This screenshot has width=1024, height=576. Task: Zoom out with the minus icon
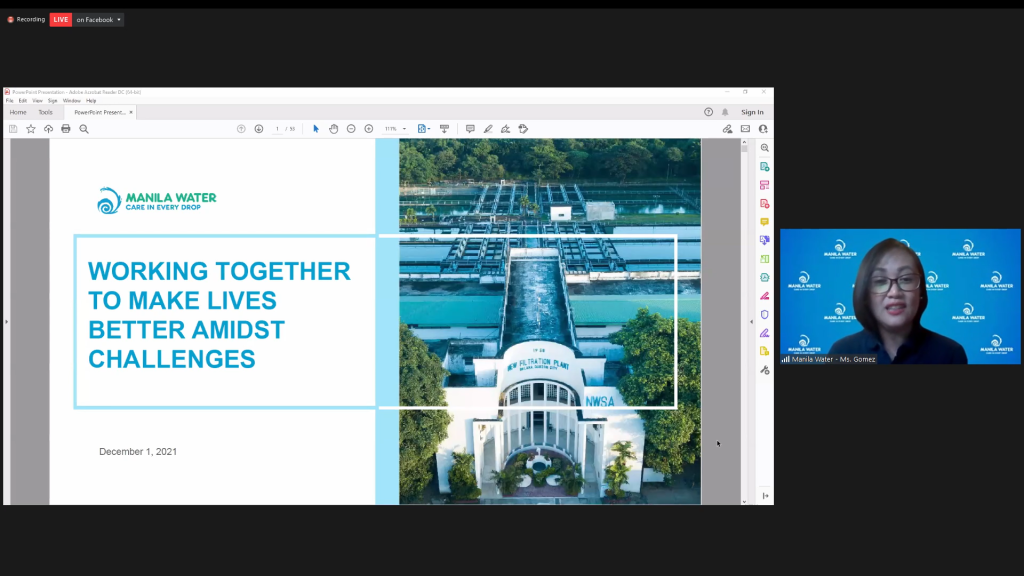(x=351, y=129)
